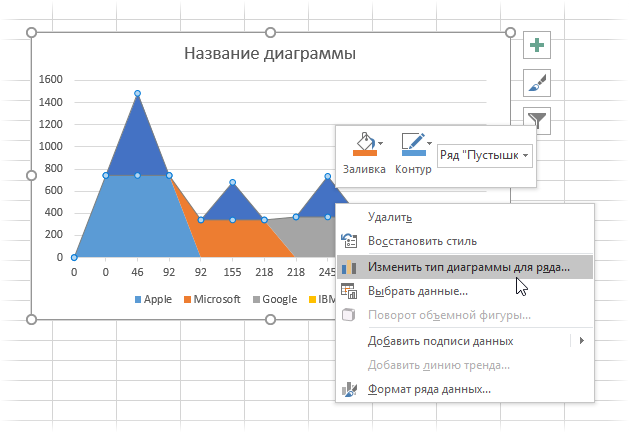Click the change chart type bar icon

[x=349, y=267]
